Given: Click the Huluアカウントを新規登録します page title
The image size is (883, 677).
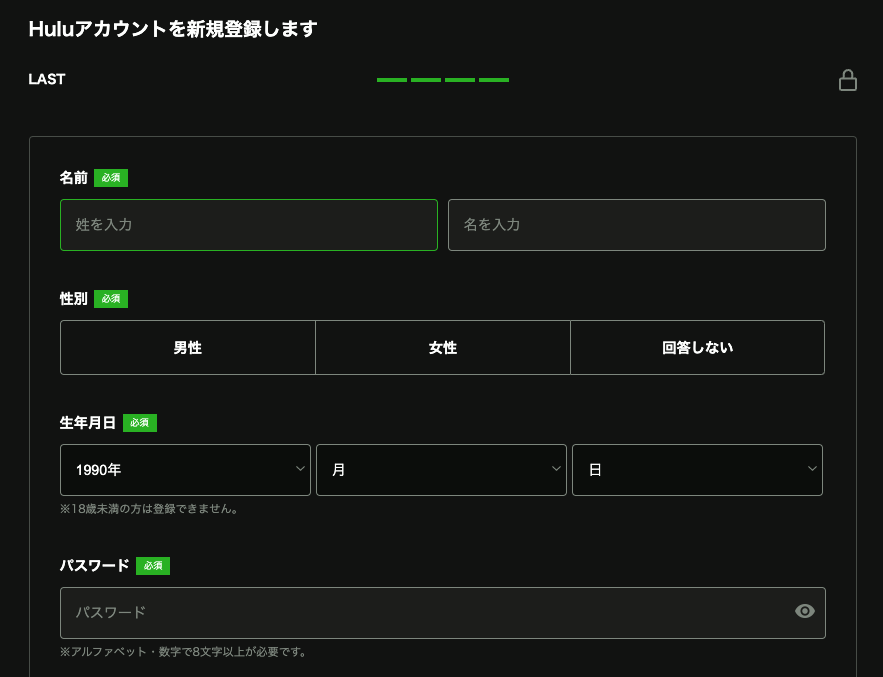Looking at the screenshot, I should [172, 29].
